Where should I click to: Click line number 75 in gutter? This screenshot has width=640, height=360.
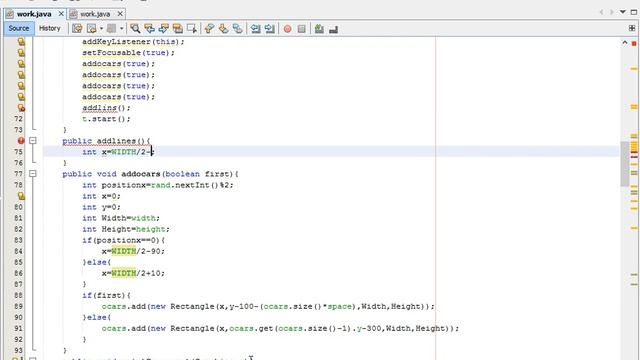18,152
